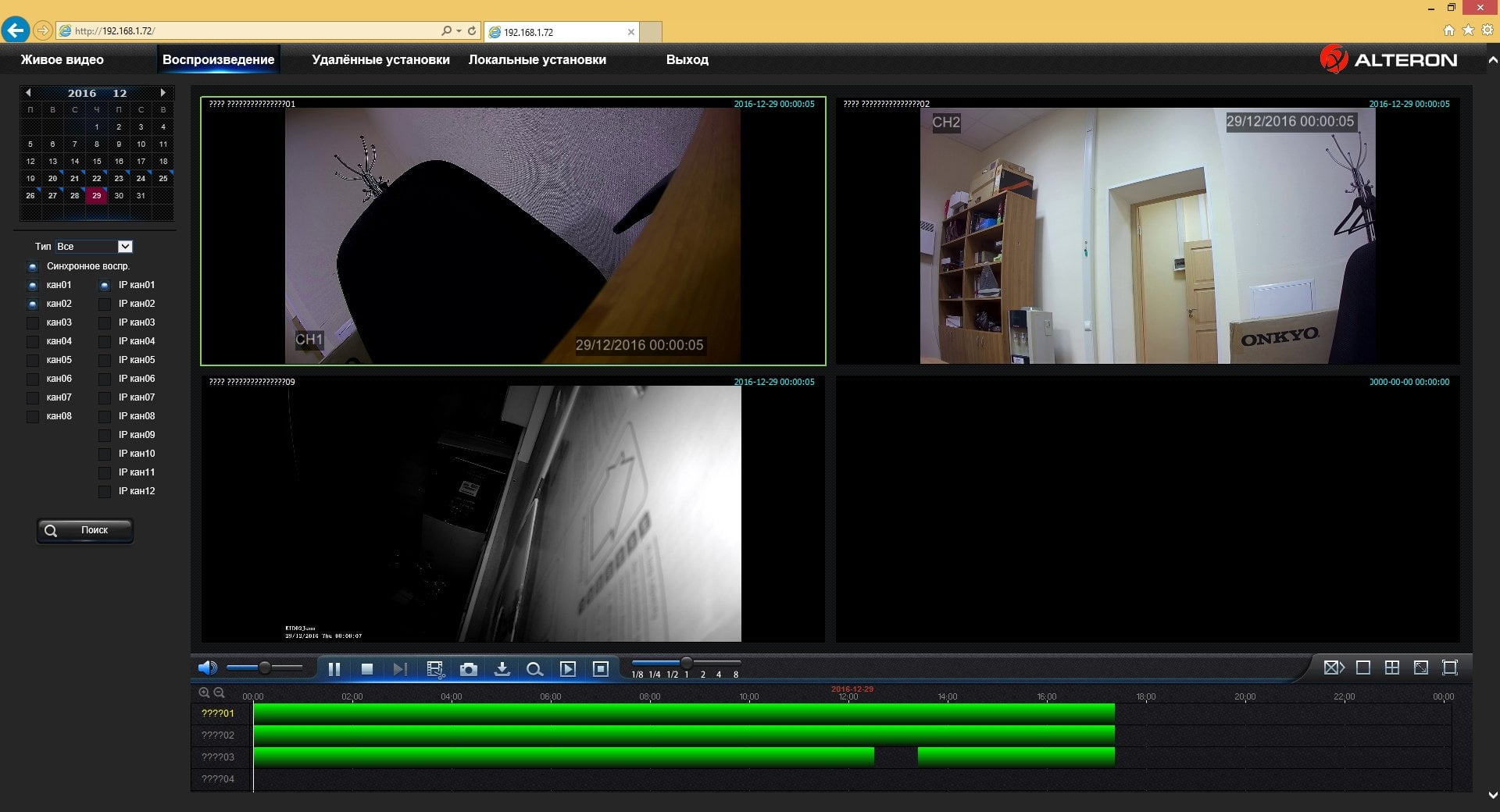Click the playback speed slider
Viewport: 1500px width, 812px height.
[x=686, y=663]
